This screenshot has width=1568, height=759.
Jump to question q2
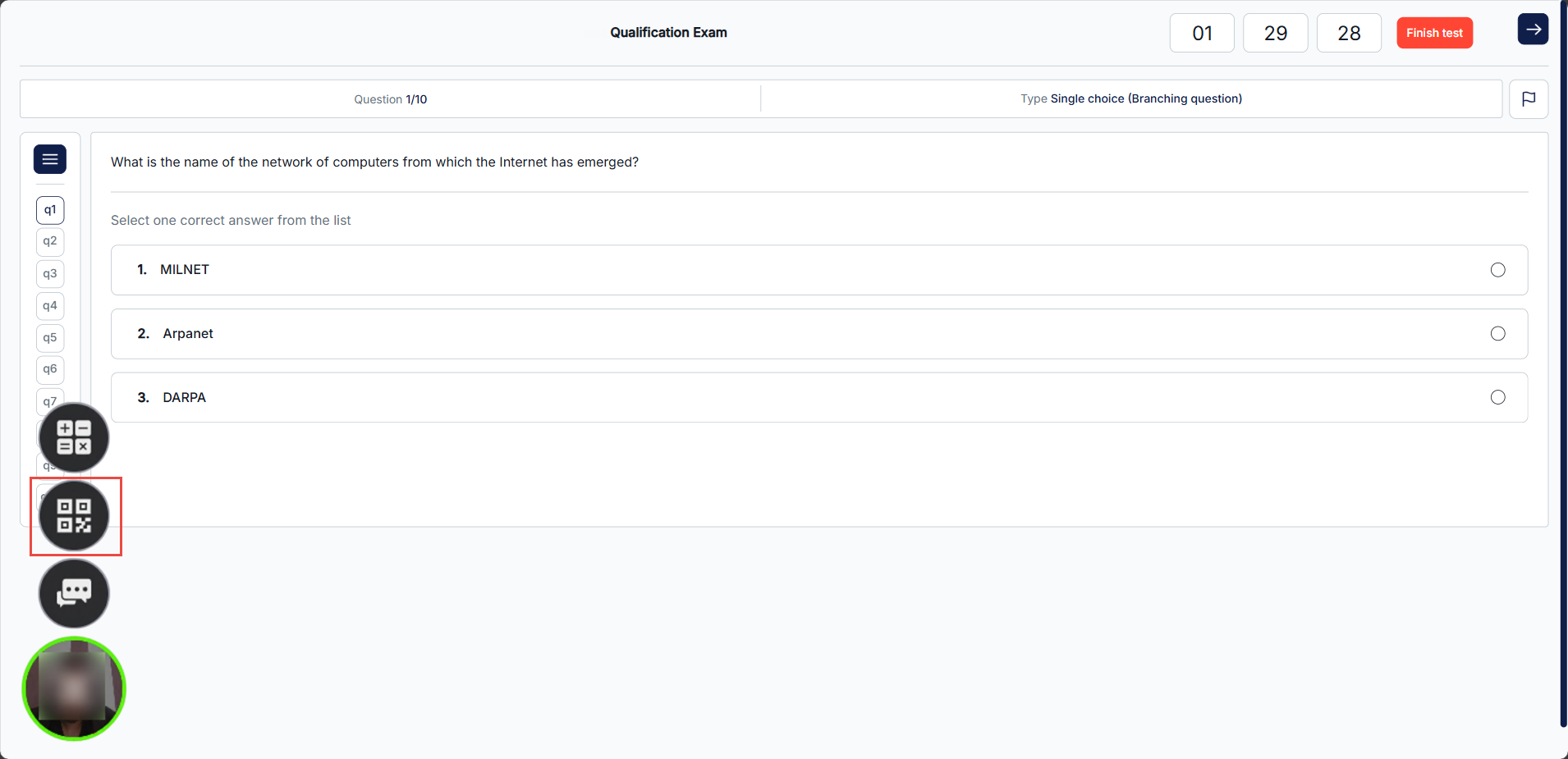click(50, 241)
